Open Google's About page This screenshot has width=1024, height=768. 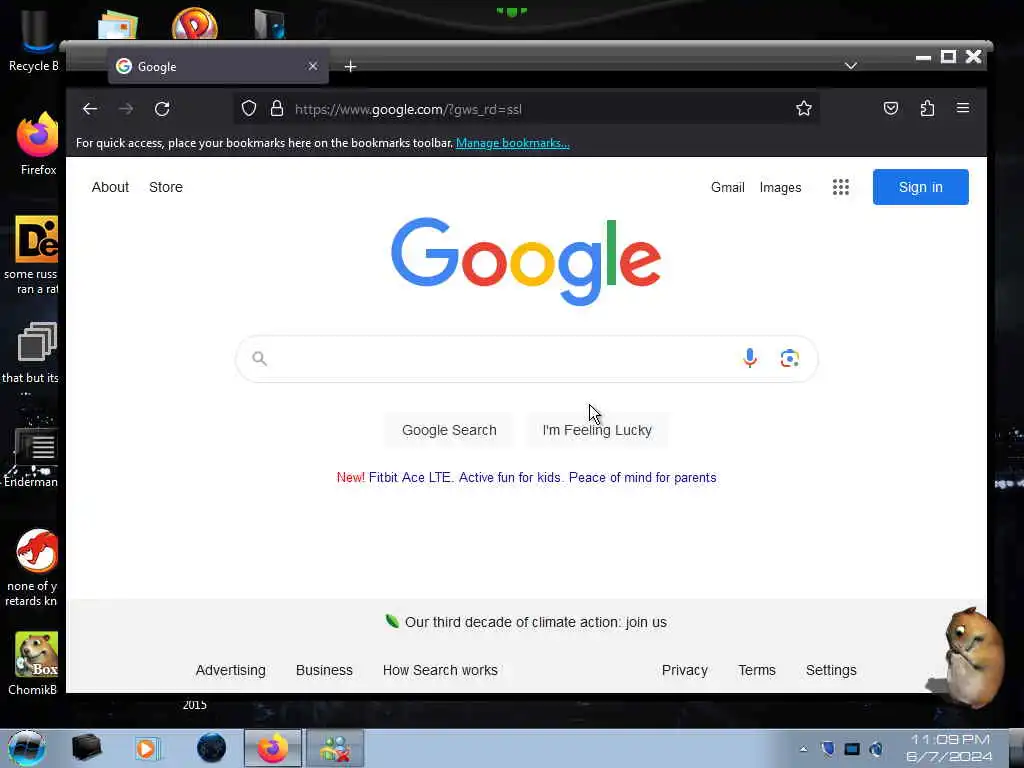coord(110,187)
